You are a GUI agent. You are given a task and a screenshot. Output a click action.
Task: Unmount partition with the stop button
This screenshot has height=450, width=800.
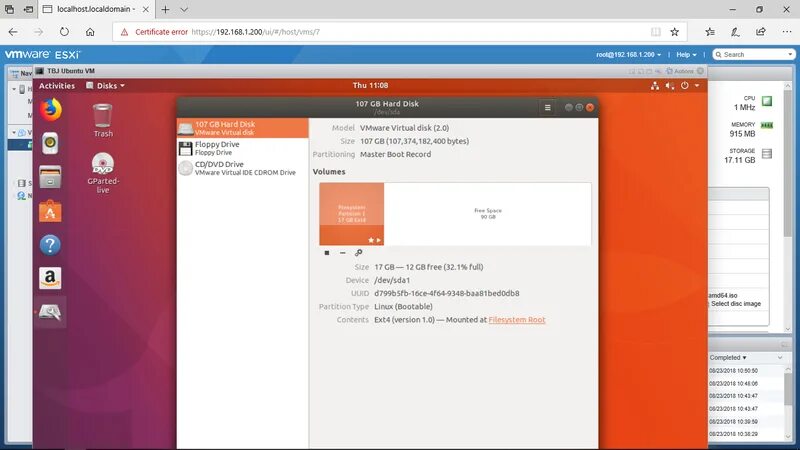(327, 253)
